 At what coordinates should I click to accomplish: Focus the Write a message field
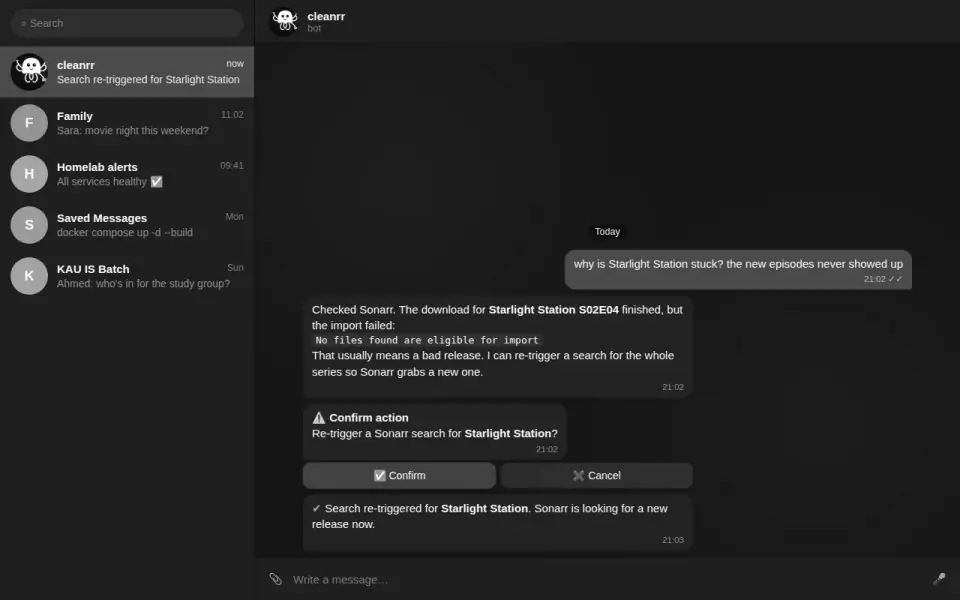click(607, 579)
